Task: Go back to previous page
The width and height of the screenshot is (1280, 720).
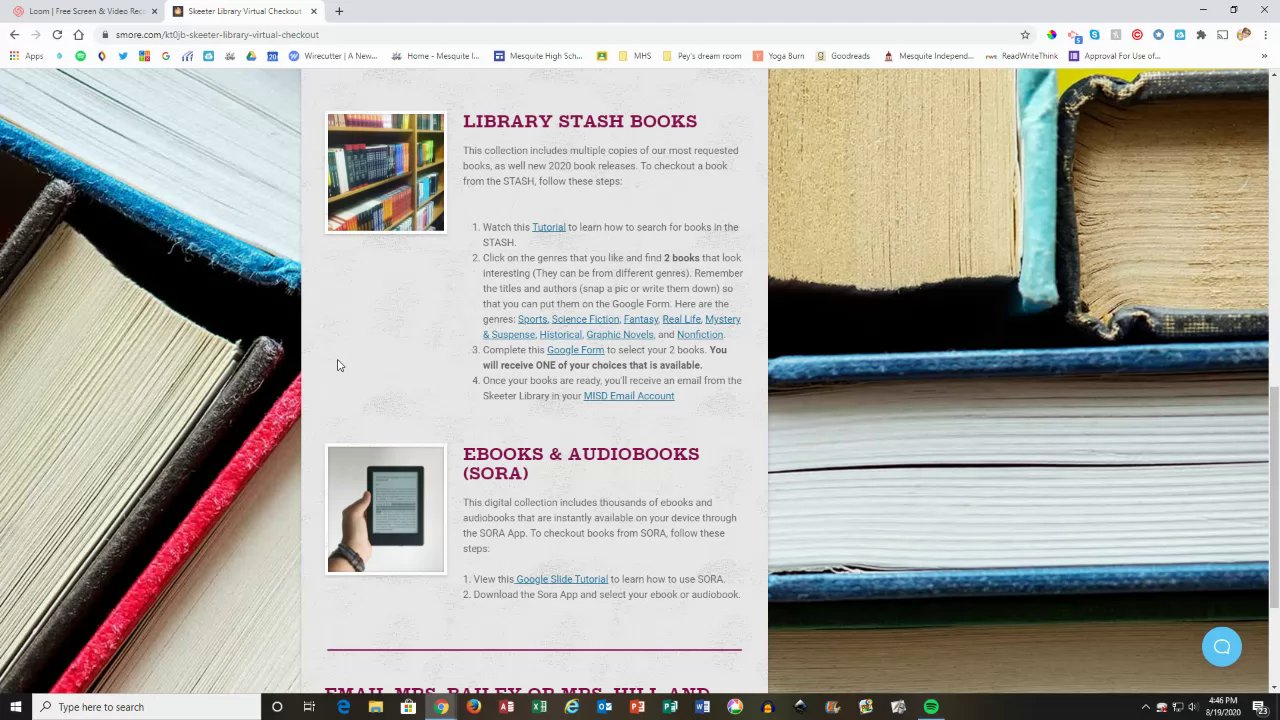Action: [14, 34]
